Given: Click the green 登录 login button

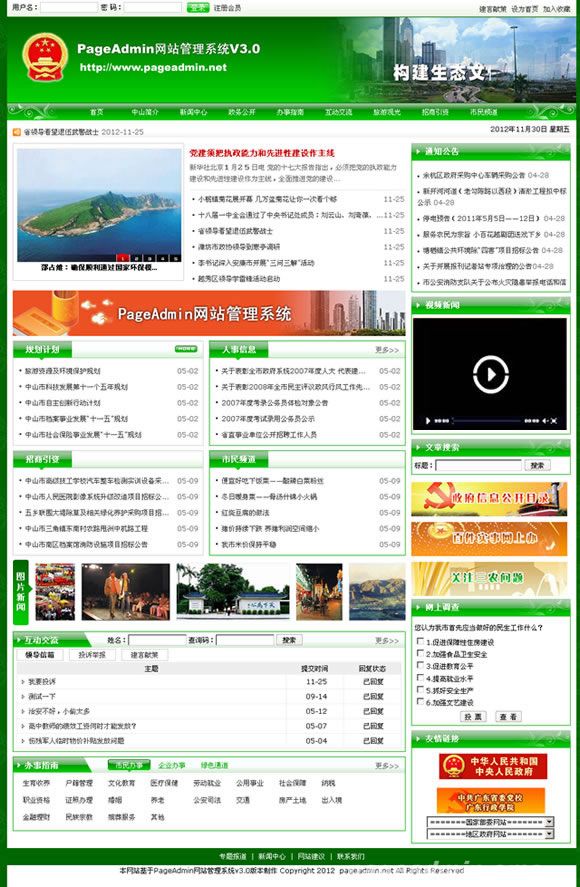Looking at the screenshot, I should point(198,7).
